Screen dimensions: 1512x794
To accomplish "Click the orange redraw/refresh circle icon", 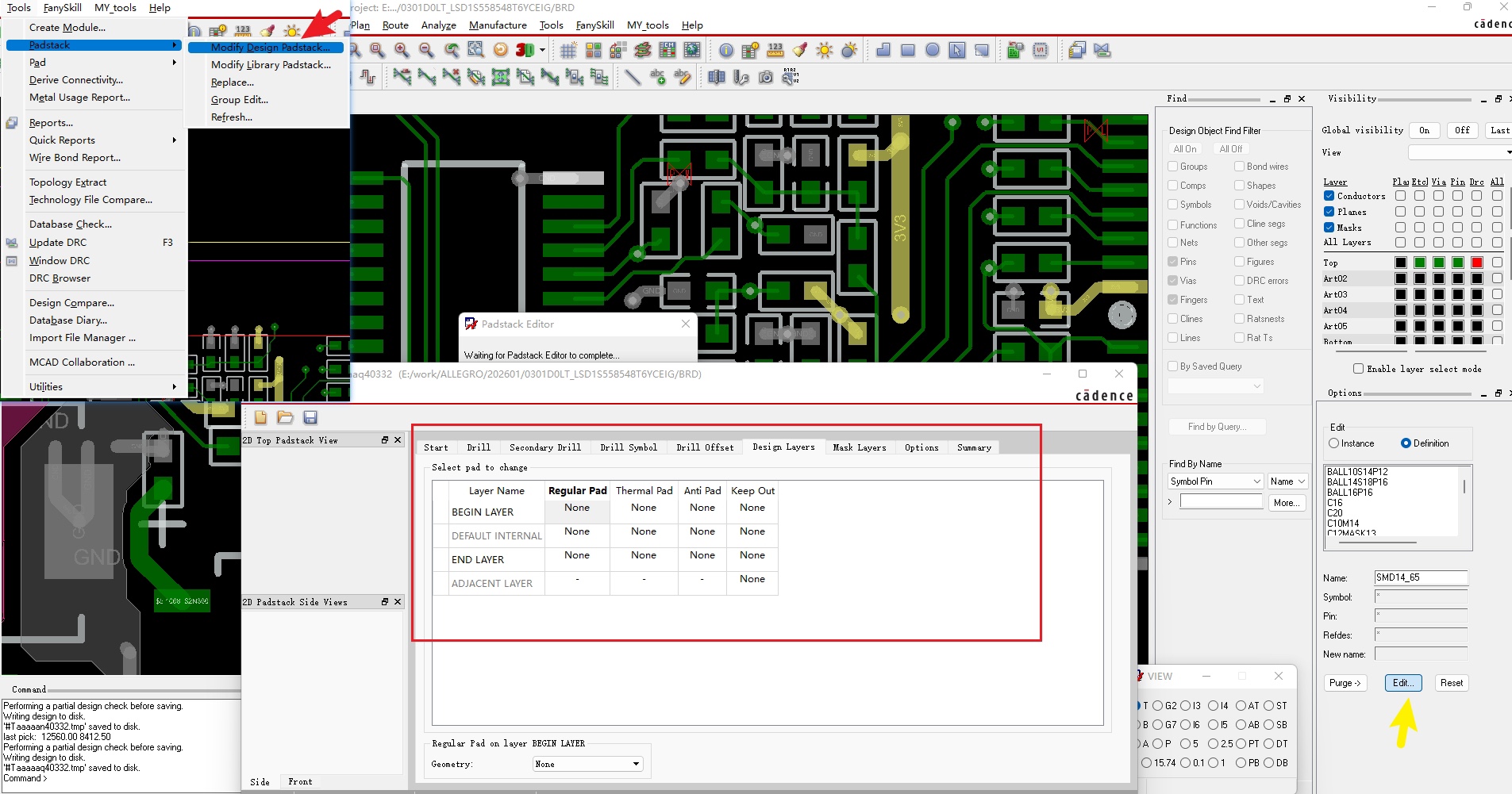I will coord(501,50).
